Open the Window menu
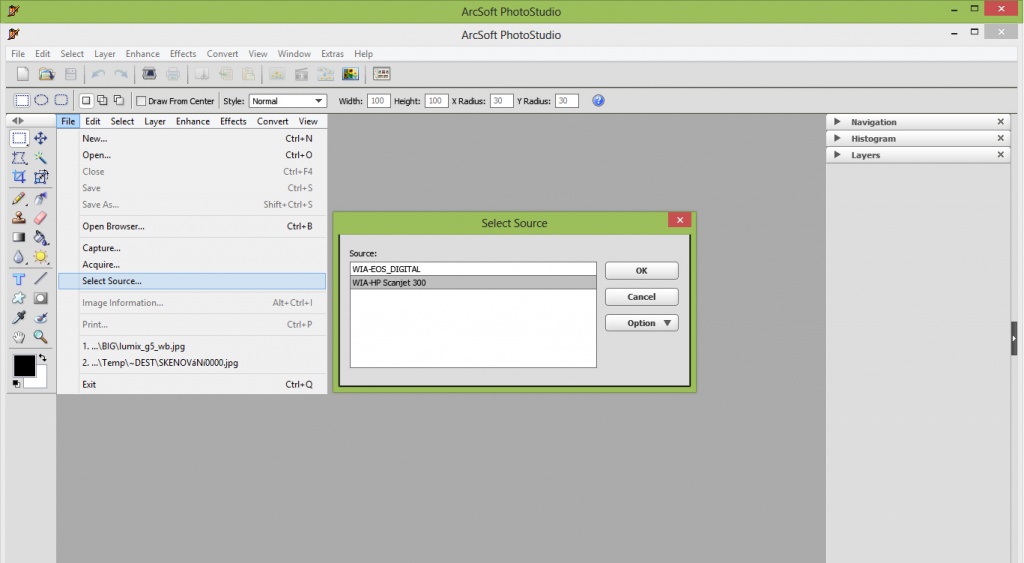This screenshot has width=1024, height=563. pos(294,54)
